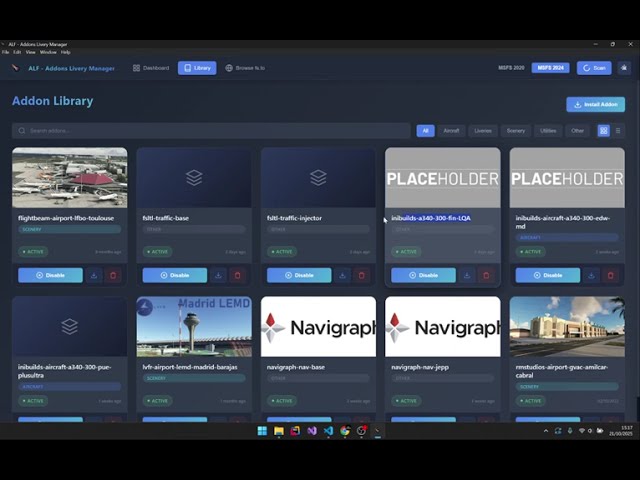Click download icon for fsltl-traffic-injector
The width and height of the screenshot is (640, 480).
click(x=343, y=275)
